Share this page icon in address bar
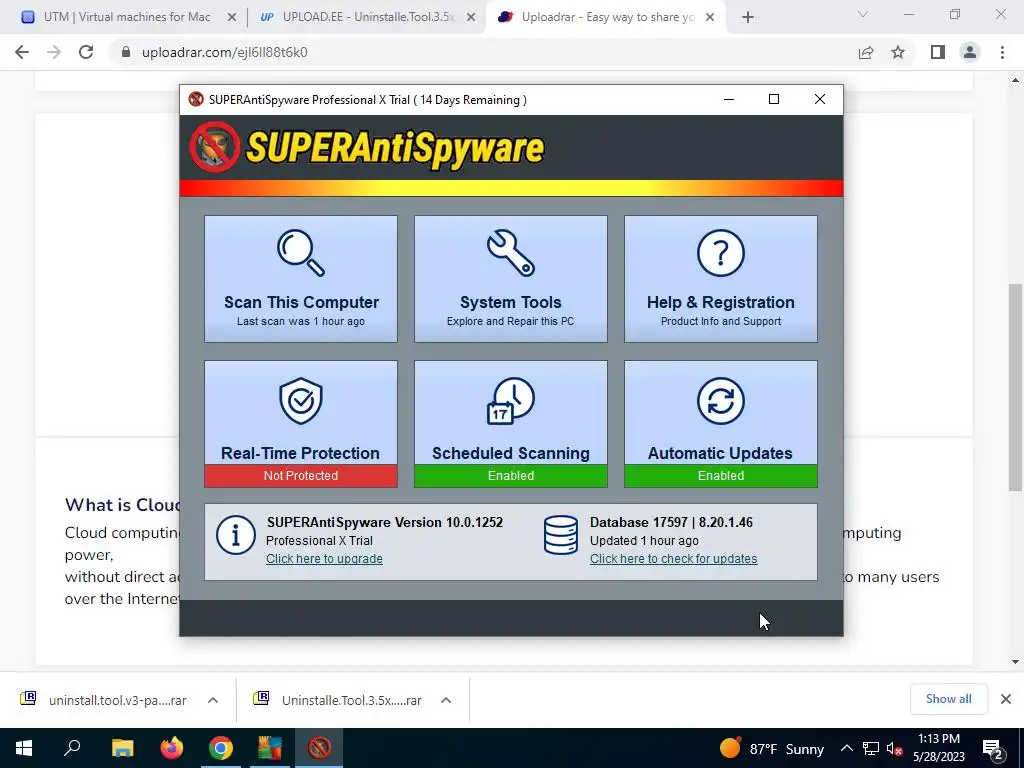This screenshot has width=1024, height=768. point(866,52)
